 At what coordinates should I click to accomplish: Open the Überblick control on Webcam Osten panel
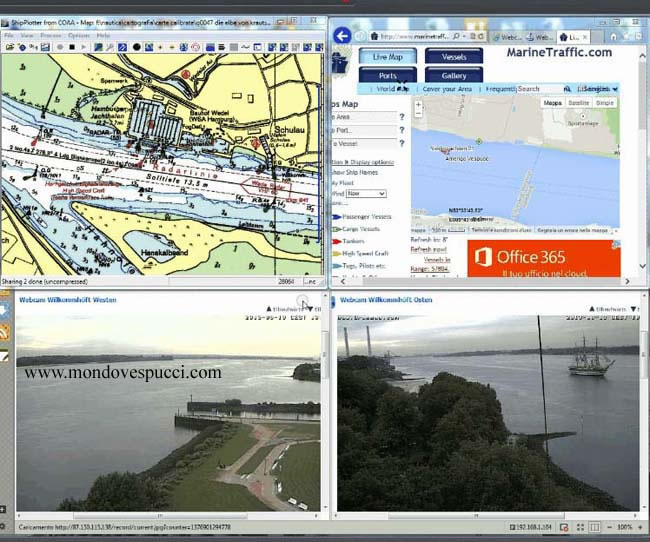point(608,309)
